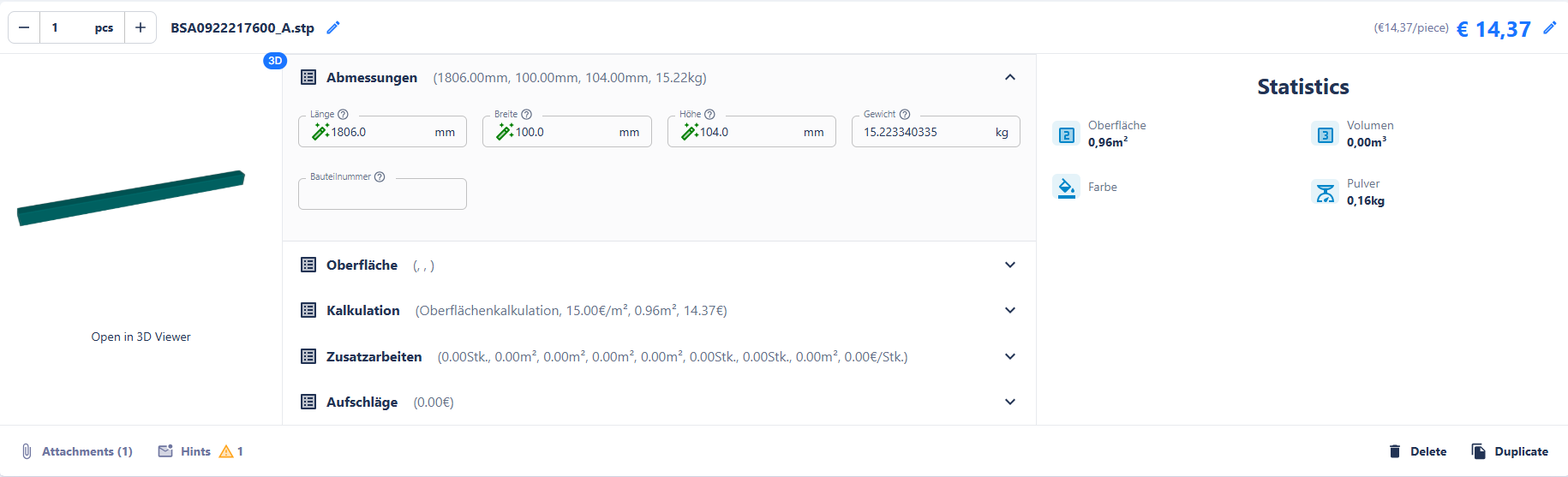Click the help icon beside Gewicht label
The image size is (1568, 477).
tap(905, 114)
